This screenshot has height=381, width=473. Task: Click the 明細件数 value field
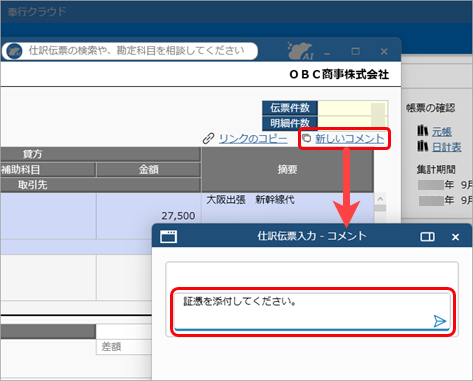point(353,123)
